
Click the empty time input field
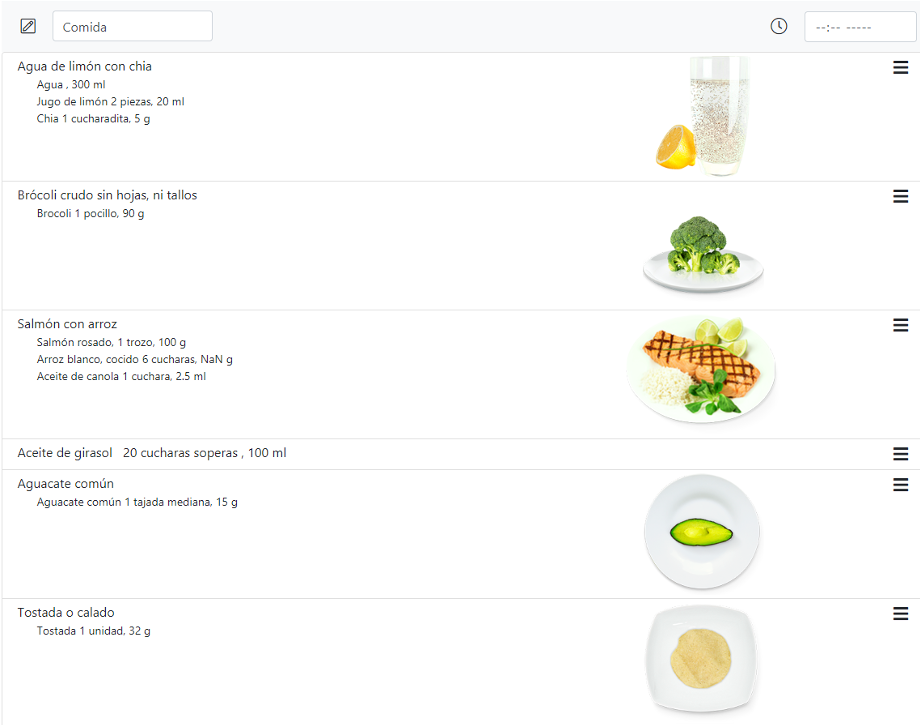(x=860, y=27)
